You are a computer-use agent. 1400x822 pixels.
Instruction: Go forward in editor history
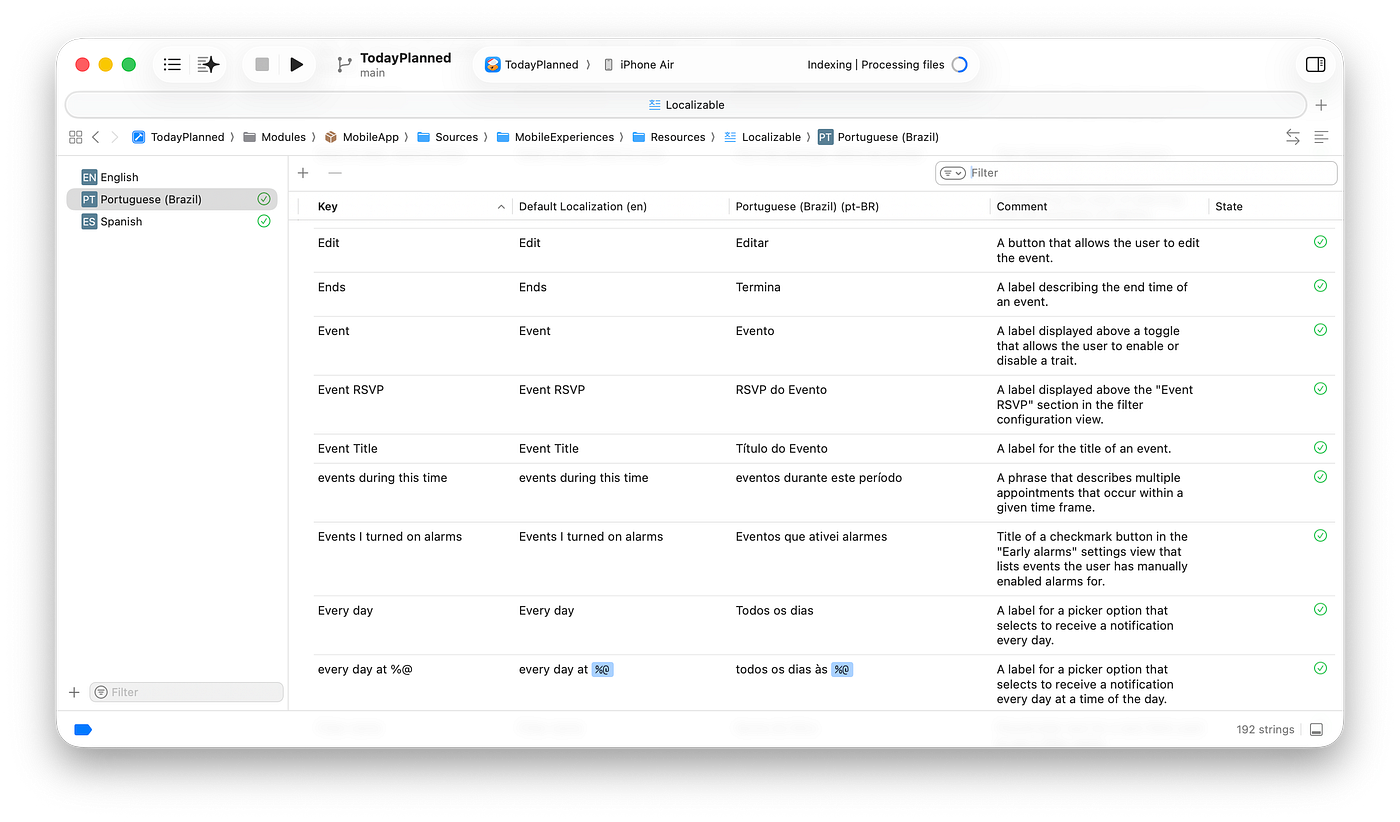pyautogui.click(x=115, y=137)
